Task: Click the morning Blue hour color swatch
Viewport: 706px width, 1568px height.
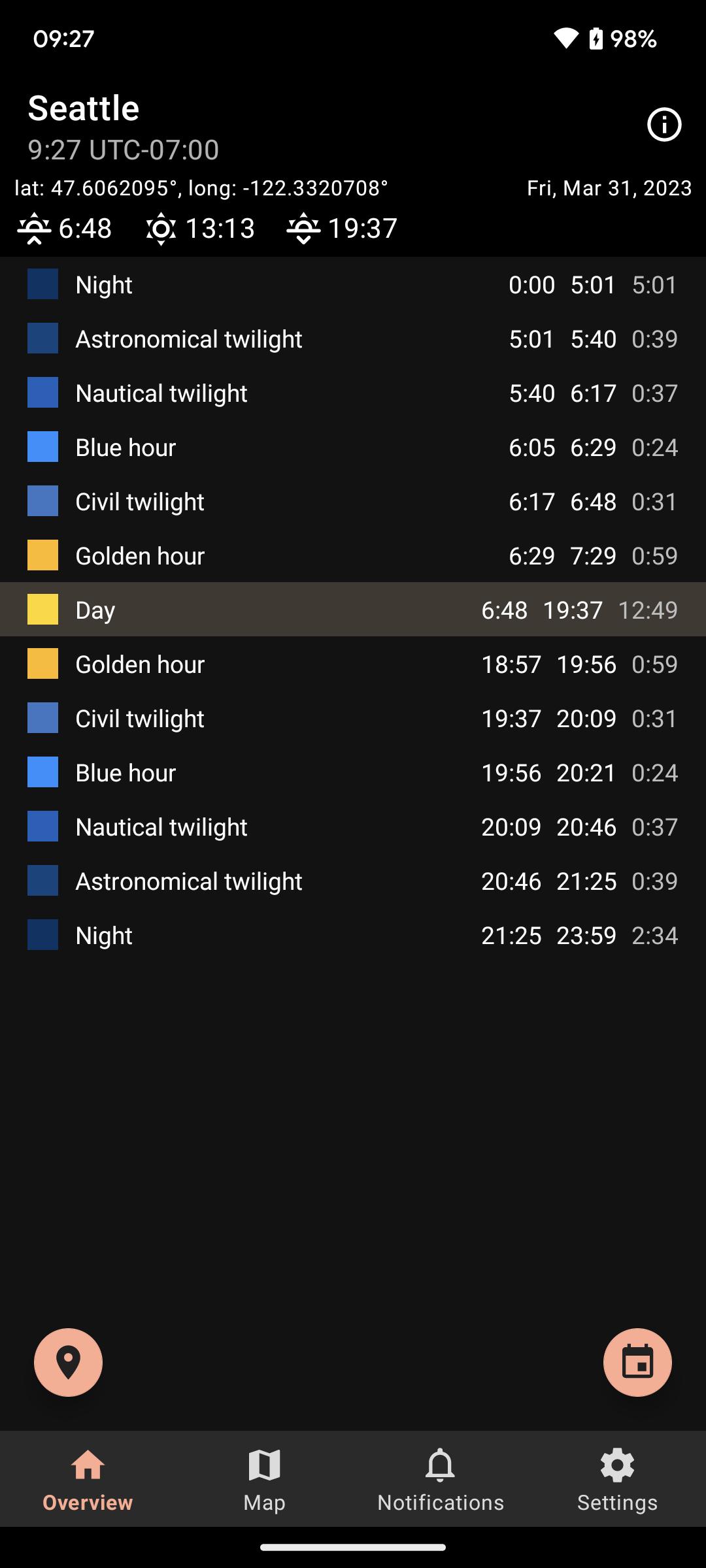Action: pos(42,447)
